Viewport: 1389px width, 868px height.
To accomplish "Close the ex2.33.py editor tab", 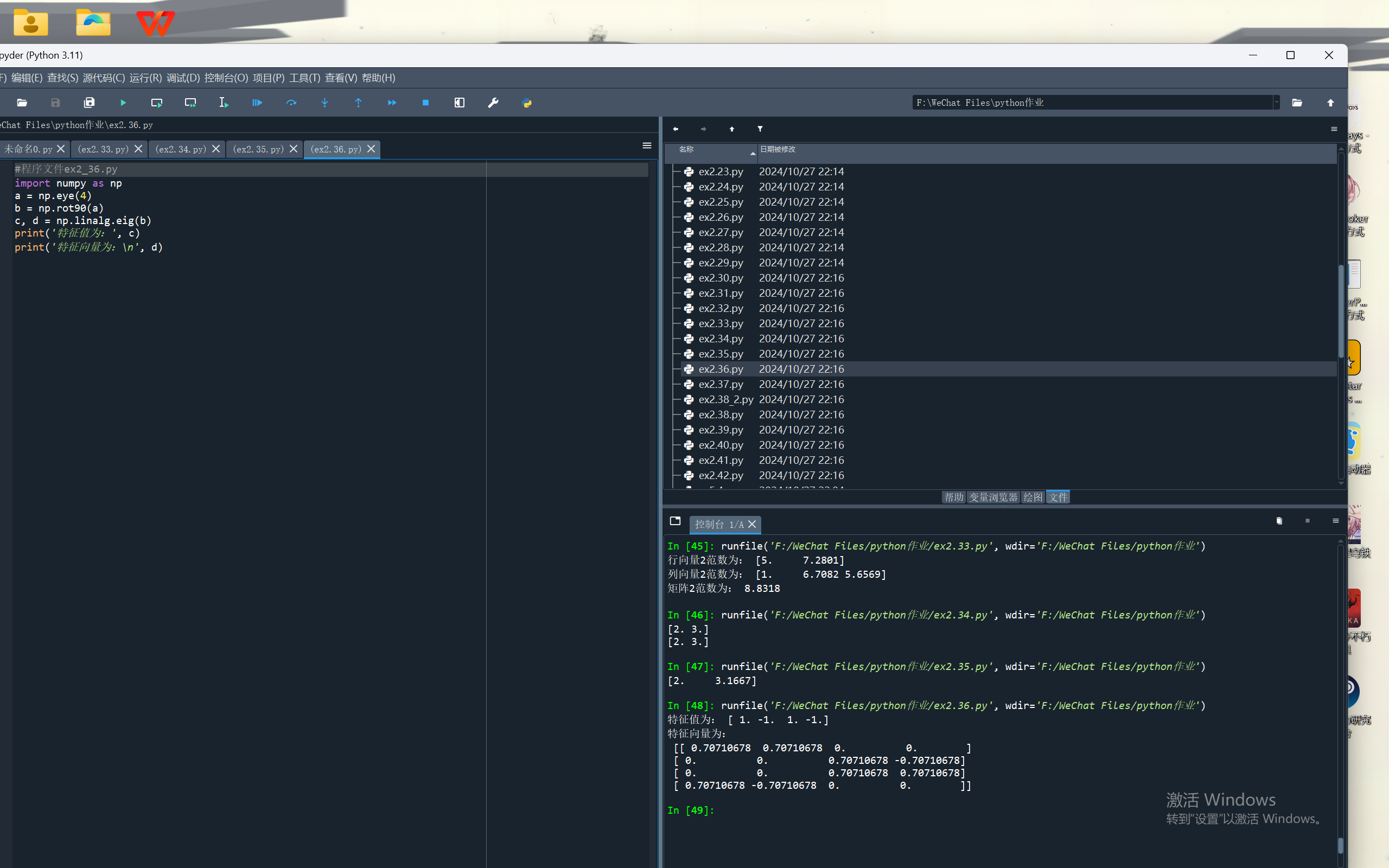I will coord(138,149).
